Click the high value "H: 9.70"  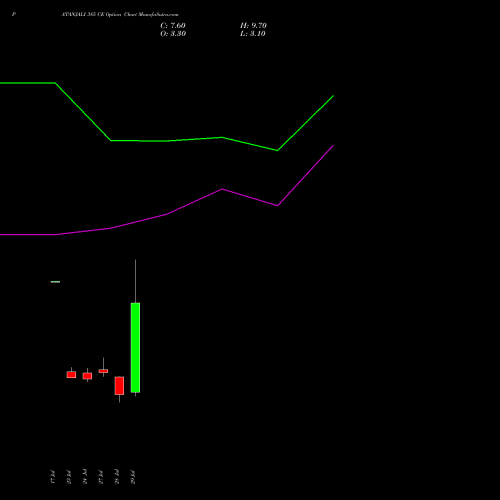point(253,26)
